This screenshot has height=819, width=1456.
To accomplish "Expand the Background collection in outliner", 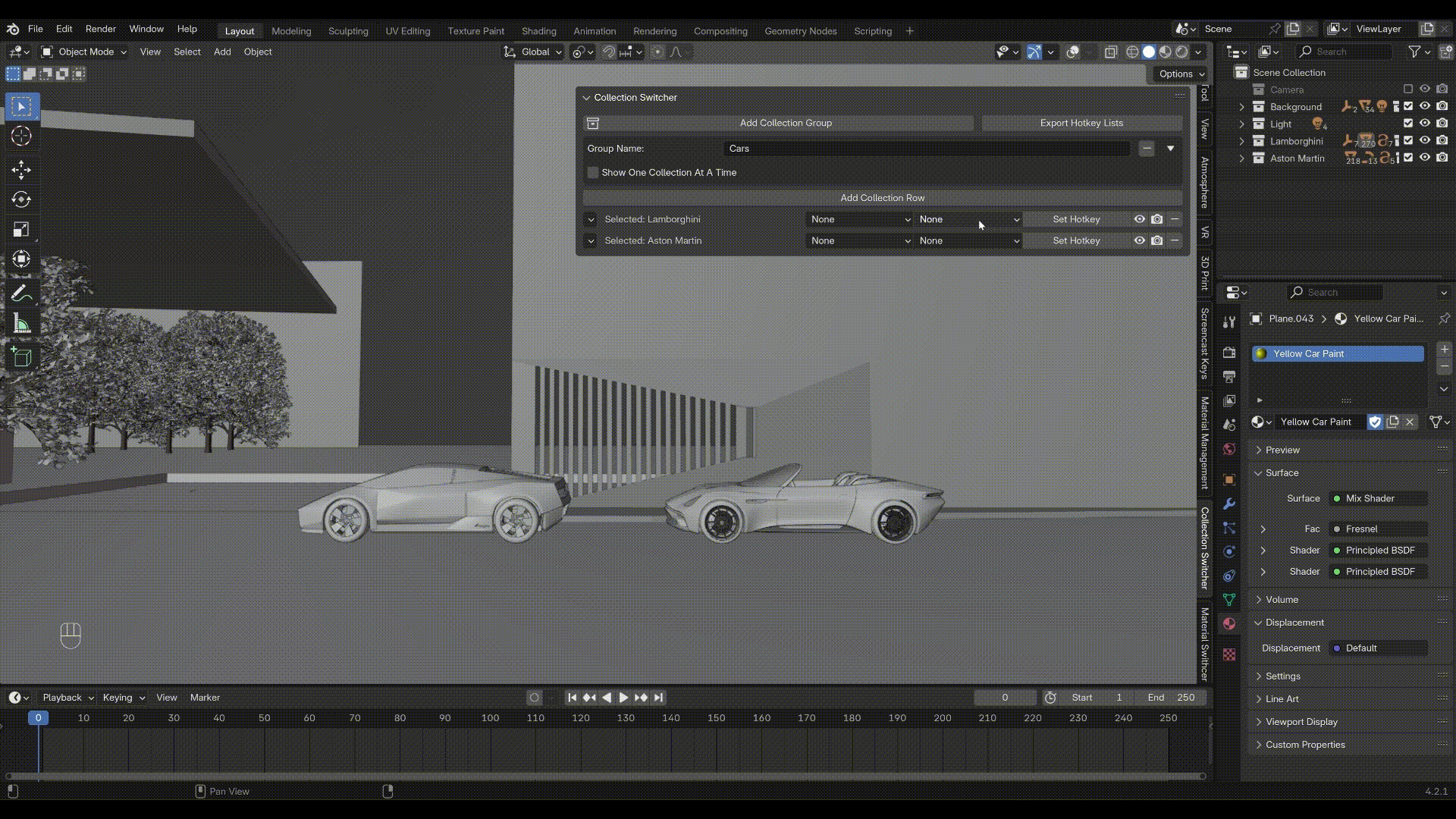I will click(1241, 107).
